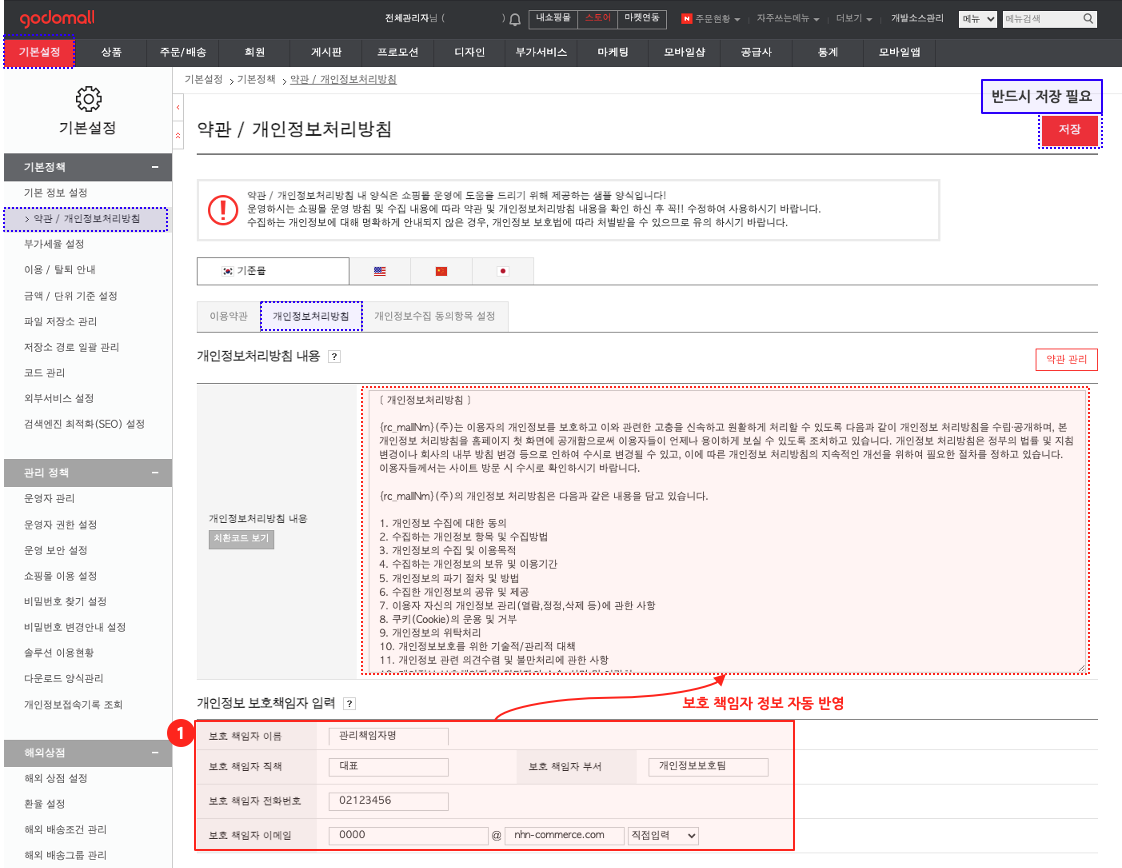Click the 보호 책임자 전화번호 input field

(x=388, y=801)
